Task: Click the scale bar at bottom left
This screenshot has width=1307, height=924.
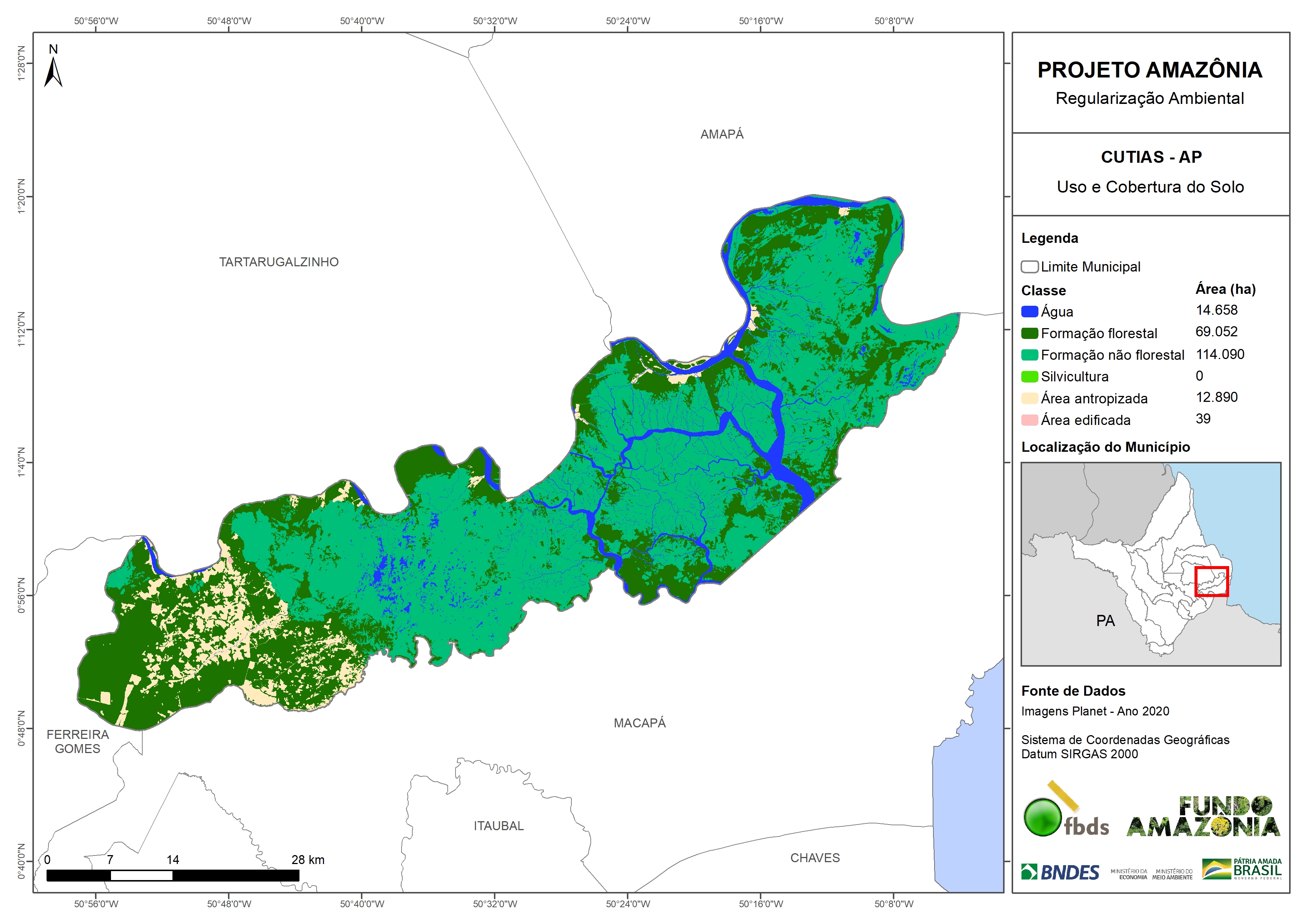Action: [172, 875]
